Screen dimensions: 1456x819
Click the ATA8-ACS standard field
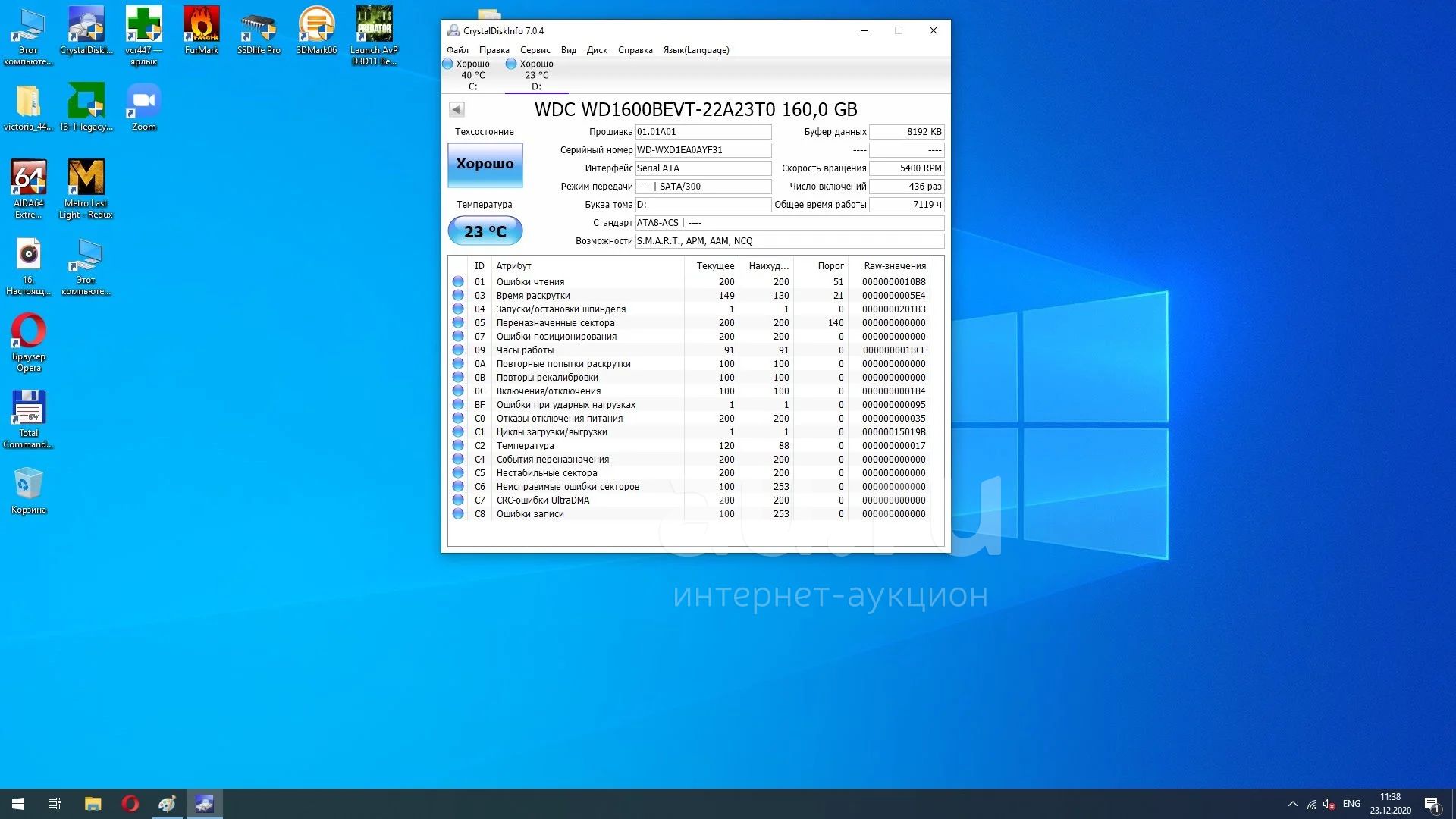789,223
